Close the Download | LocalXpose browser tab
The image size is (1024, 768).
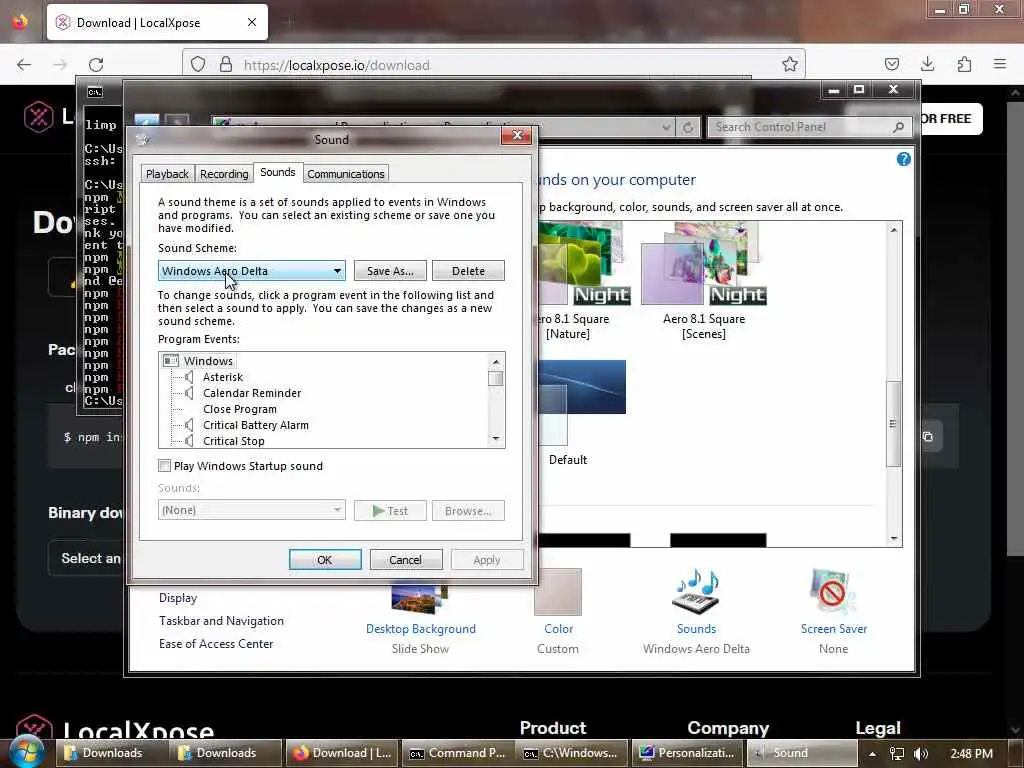[x=252, y=22]
